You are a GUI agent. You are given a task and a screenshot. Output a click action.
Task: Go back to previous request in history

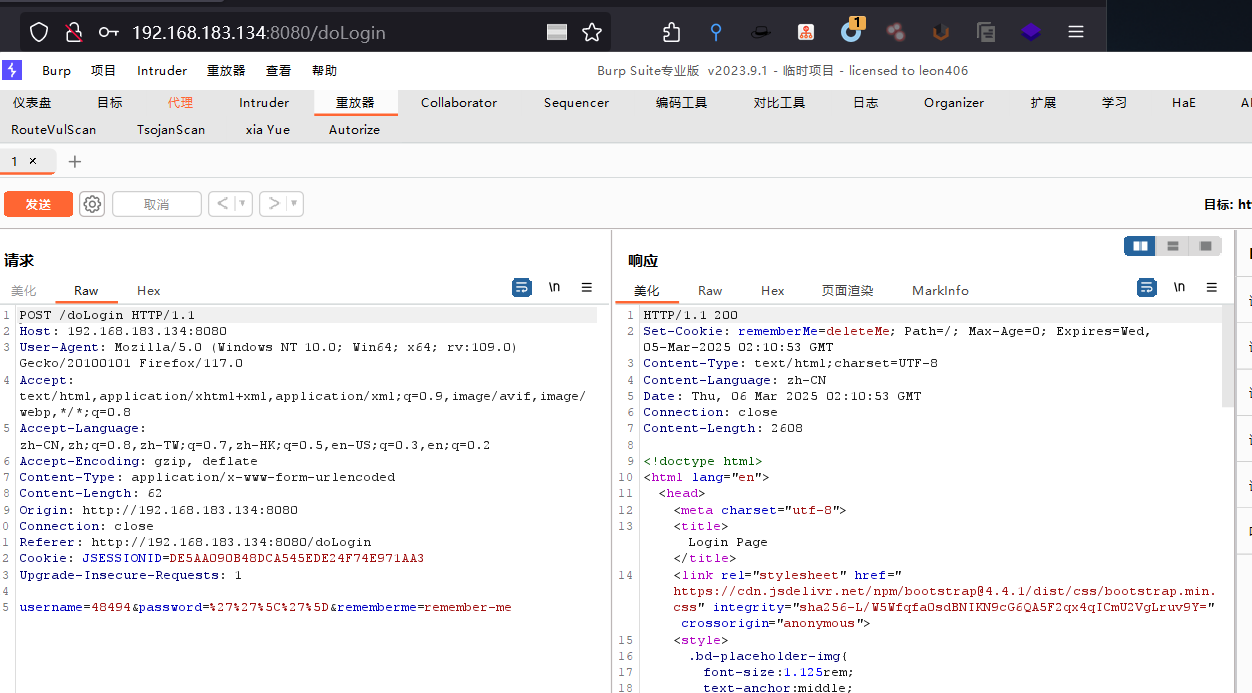222,204
